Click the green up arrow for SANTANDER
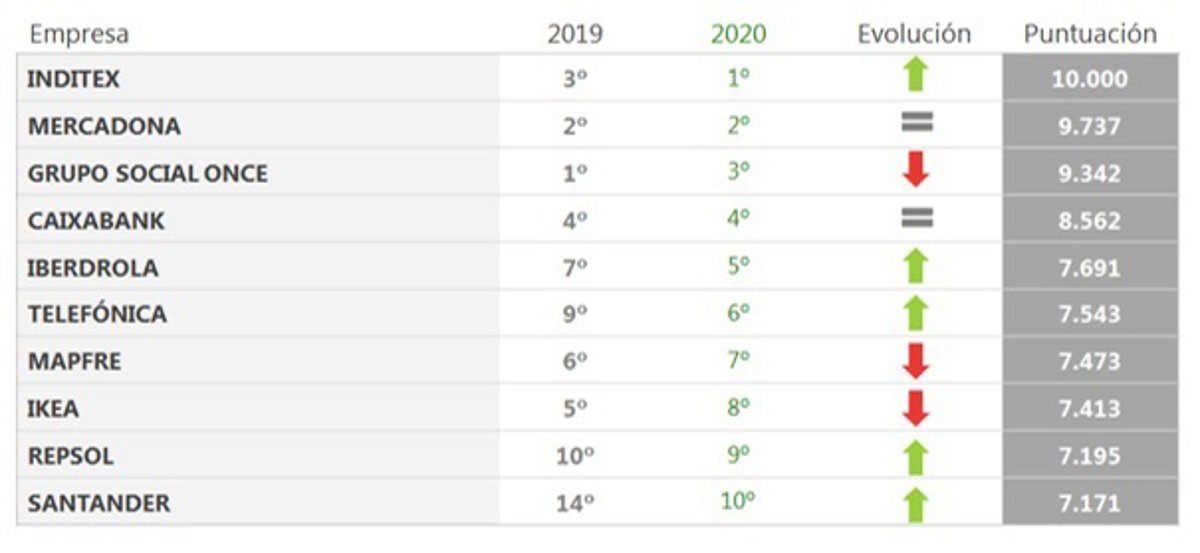Viewport: 1200px width, 553px height. pos(916,503)
